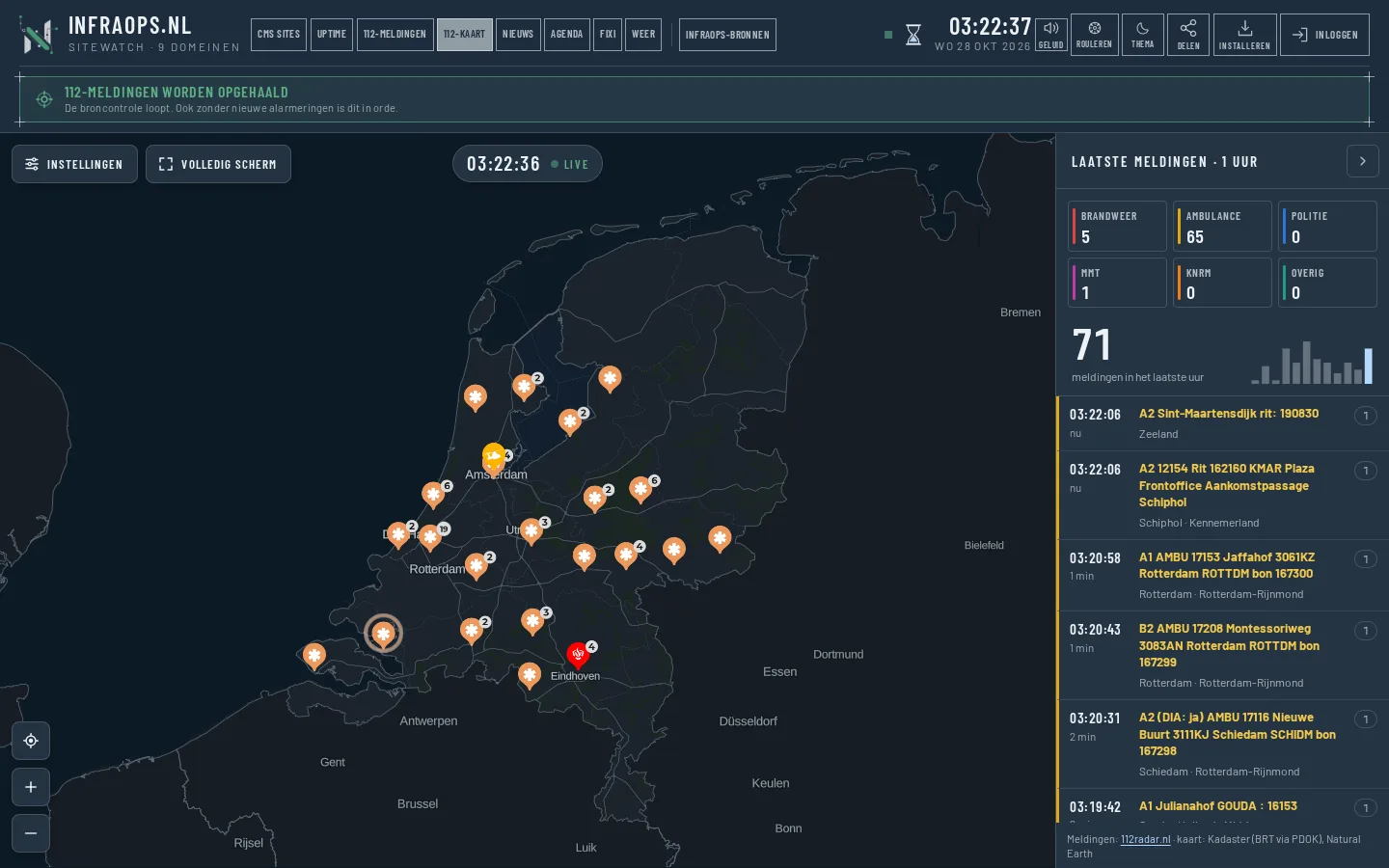Enter Volledig Scherm fullscreen mode
The image size is (1389, 868).
(x=218, y=164)
